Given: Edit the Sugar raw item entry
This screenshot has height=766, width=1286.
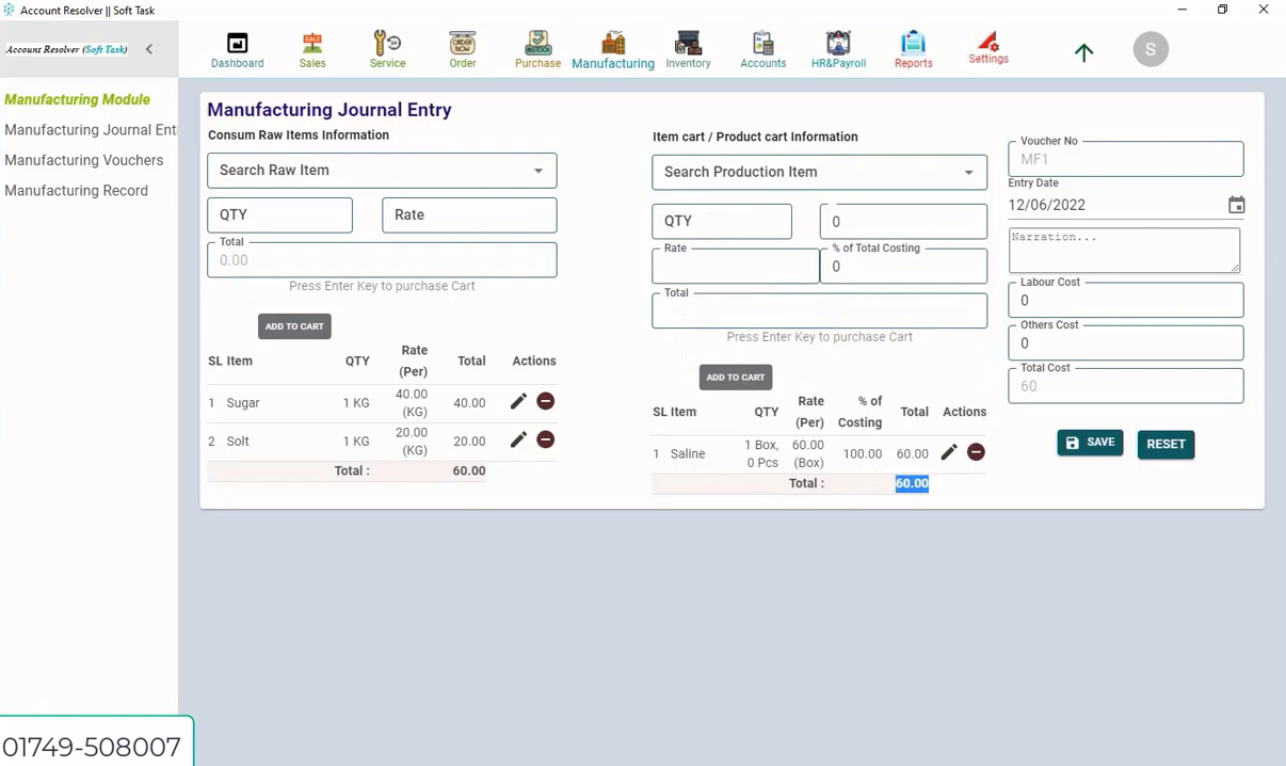Looking at the screenshot, I should coord(518,401).
